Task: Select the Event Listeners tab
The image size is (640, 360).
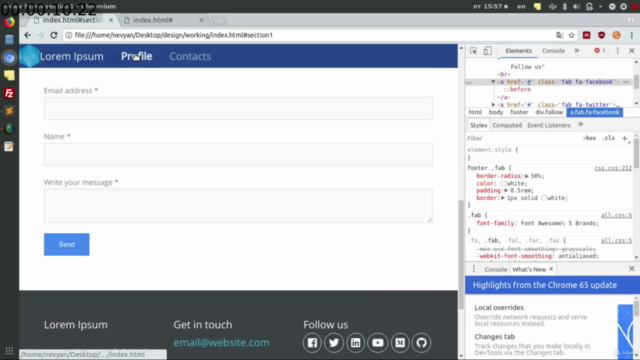Action: 549,125
